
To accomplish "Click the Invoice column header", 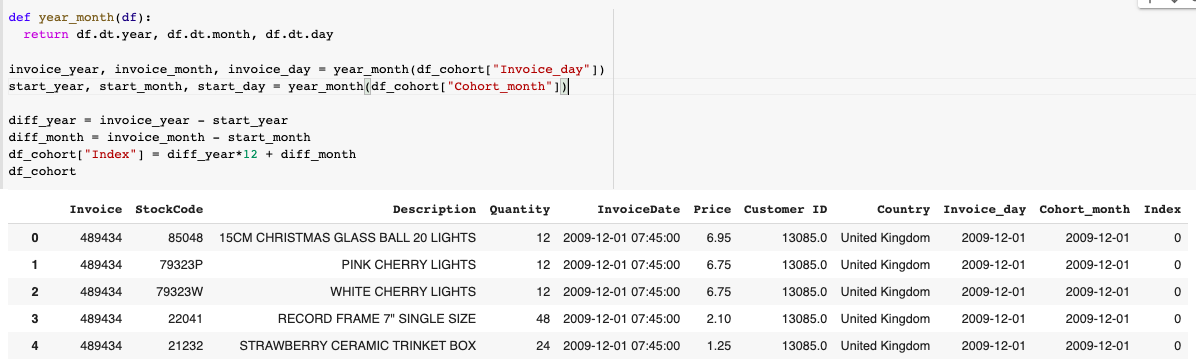I will pos(95,209).
